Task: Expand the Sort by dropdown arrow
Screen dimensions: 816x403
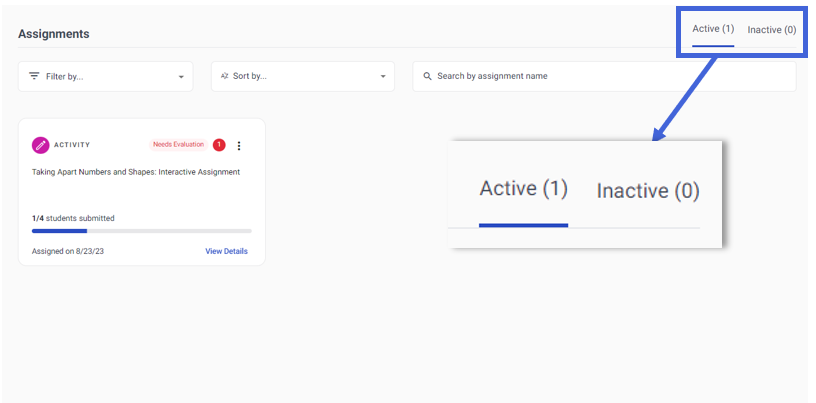Action: tap(383, 77)
